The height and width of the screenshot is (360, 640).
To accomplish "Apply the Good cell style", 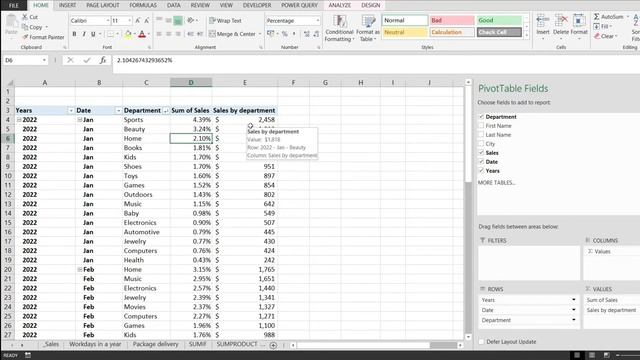I will pos(499,20).
